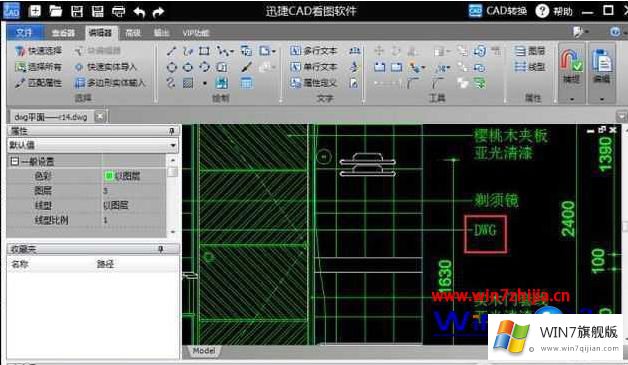This screenshot has height=365, width=628.
Task: Switch to the VIP功能 ribbon tab
Action: click(196, 33)
